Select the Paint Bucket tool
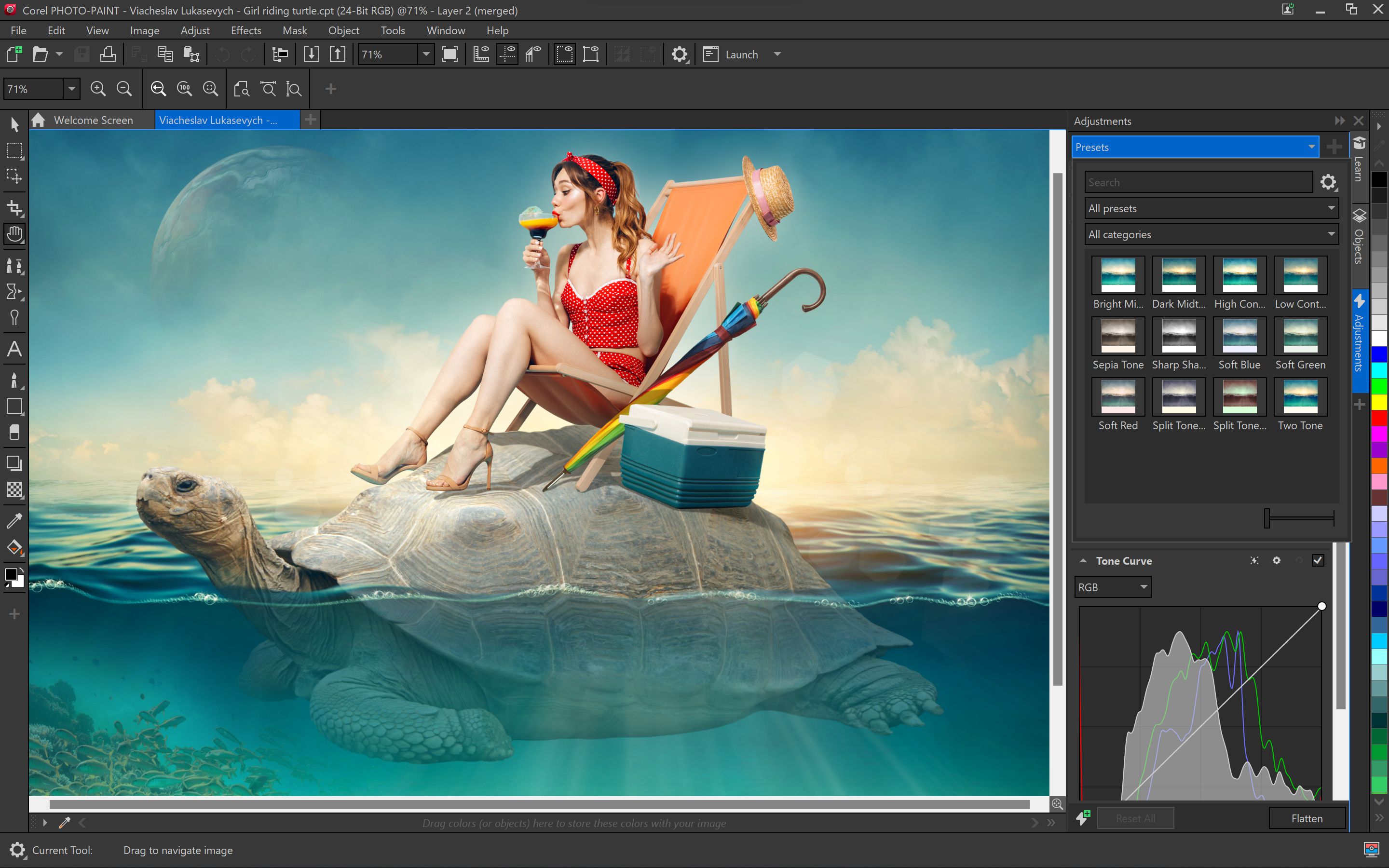The image size is (1389, 868). 13,547
